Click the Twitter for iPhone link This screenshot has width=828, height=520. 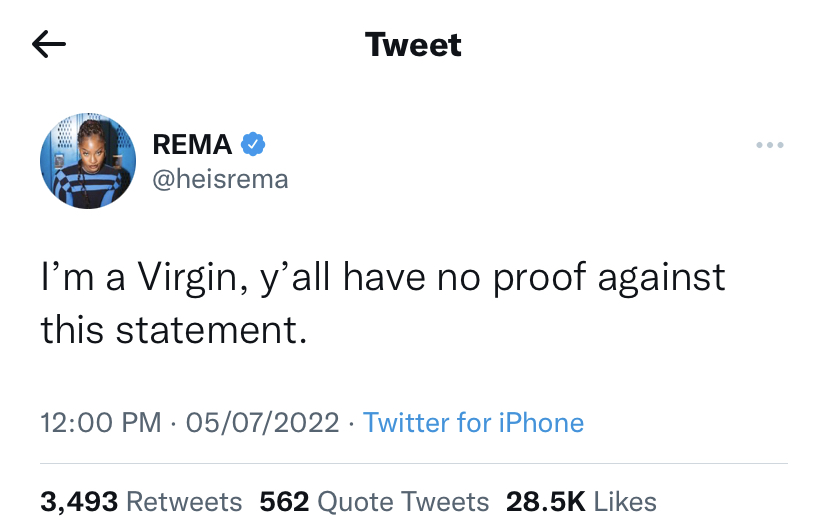point(473,422)
